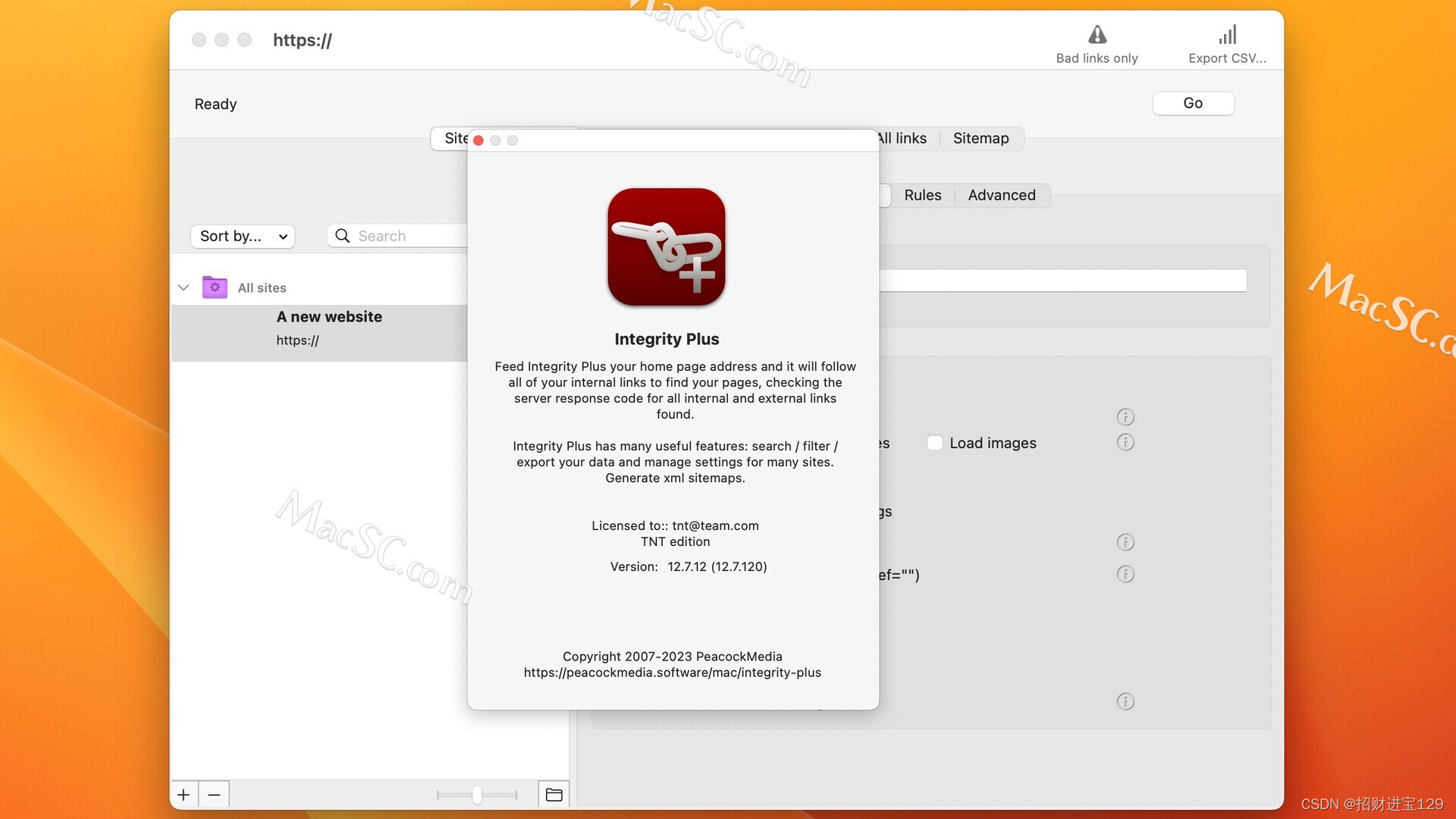Click the All sites folder icon

click(x=215, y=287)
